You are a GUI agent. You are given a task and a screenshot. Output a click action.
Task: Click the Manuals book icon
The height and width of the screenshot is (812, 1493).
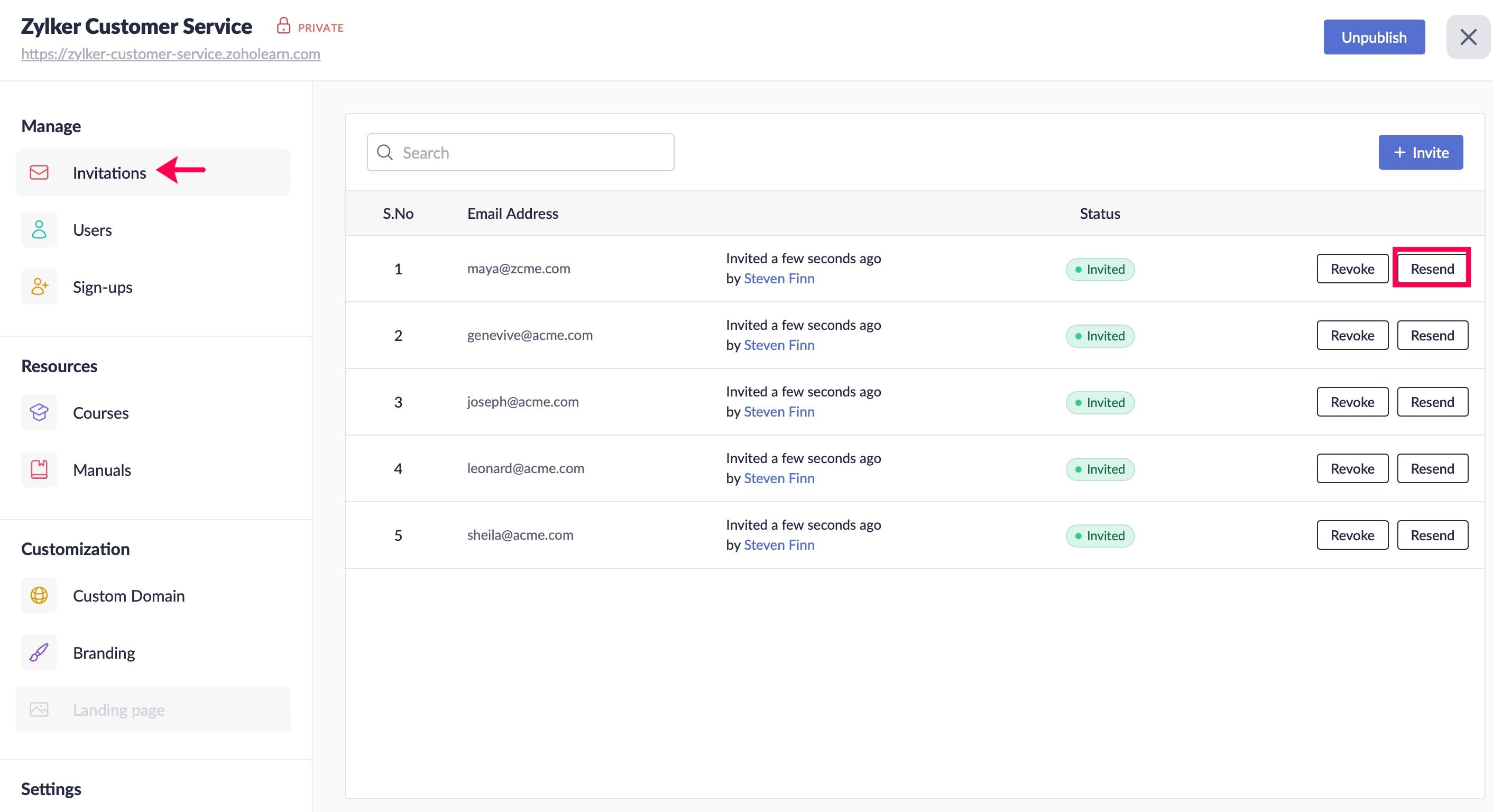pos(39,469)
